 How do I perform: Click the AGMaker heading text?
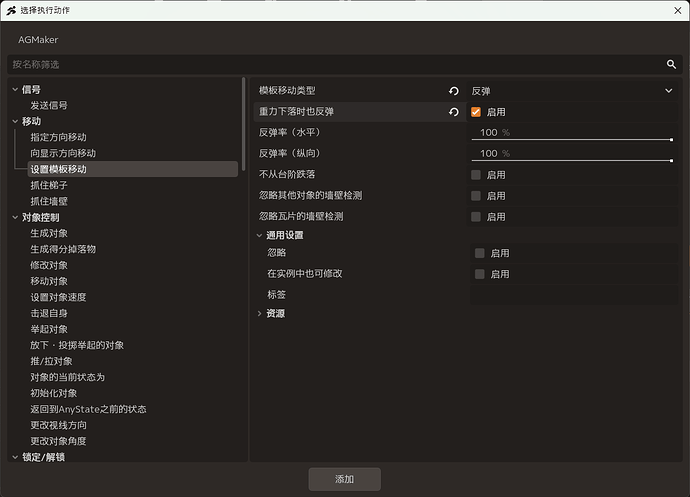(x=38, y=40)
